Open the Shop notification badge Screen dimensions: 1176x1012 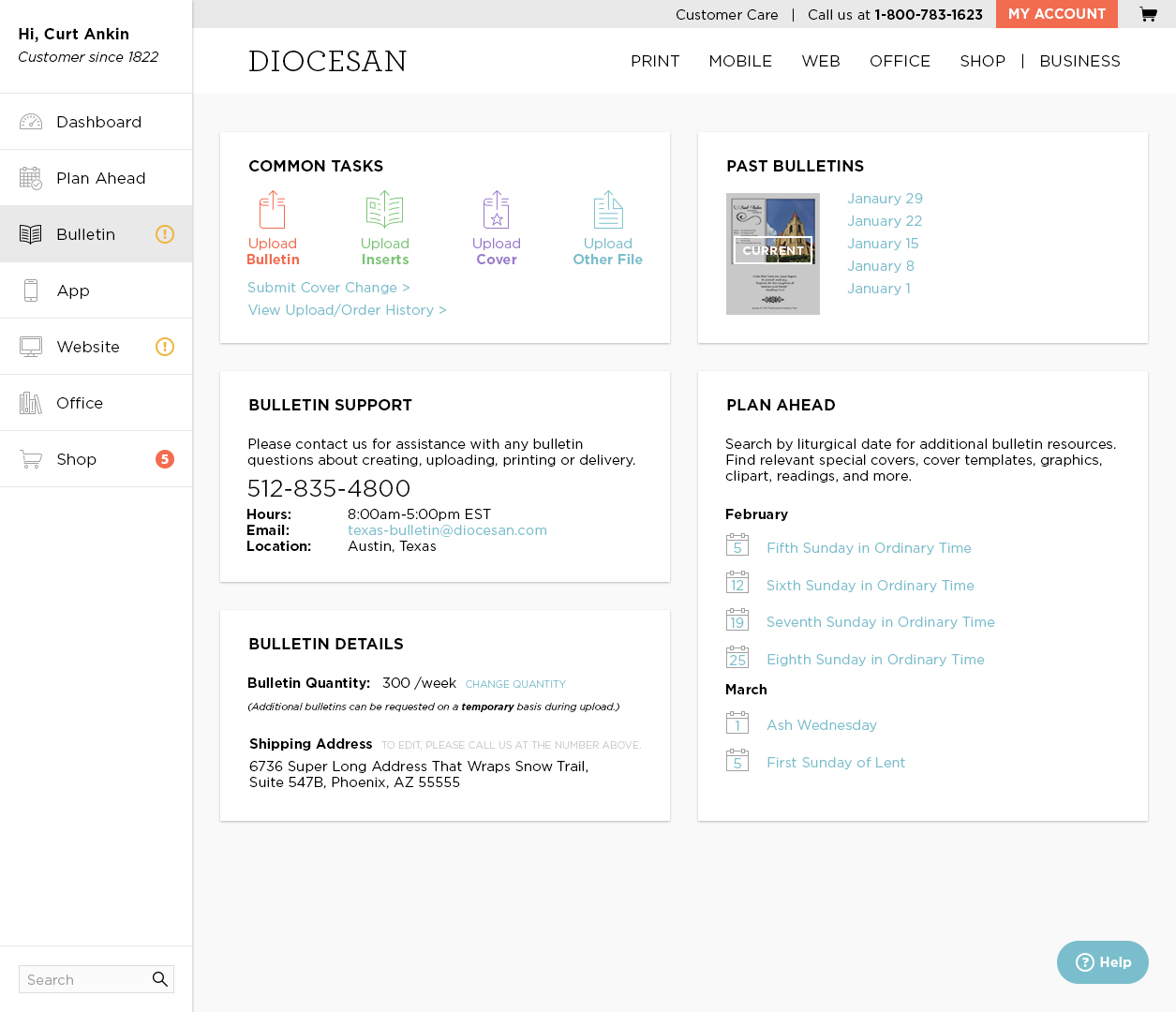(165, 459)
